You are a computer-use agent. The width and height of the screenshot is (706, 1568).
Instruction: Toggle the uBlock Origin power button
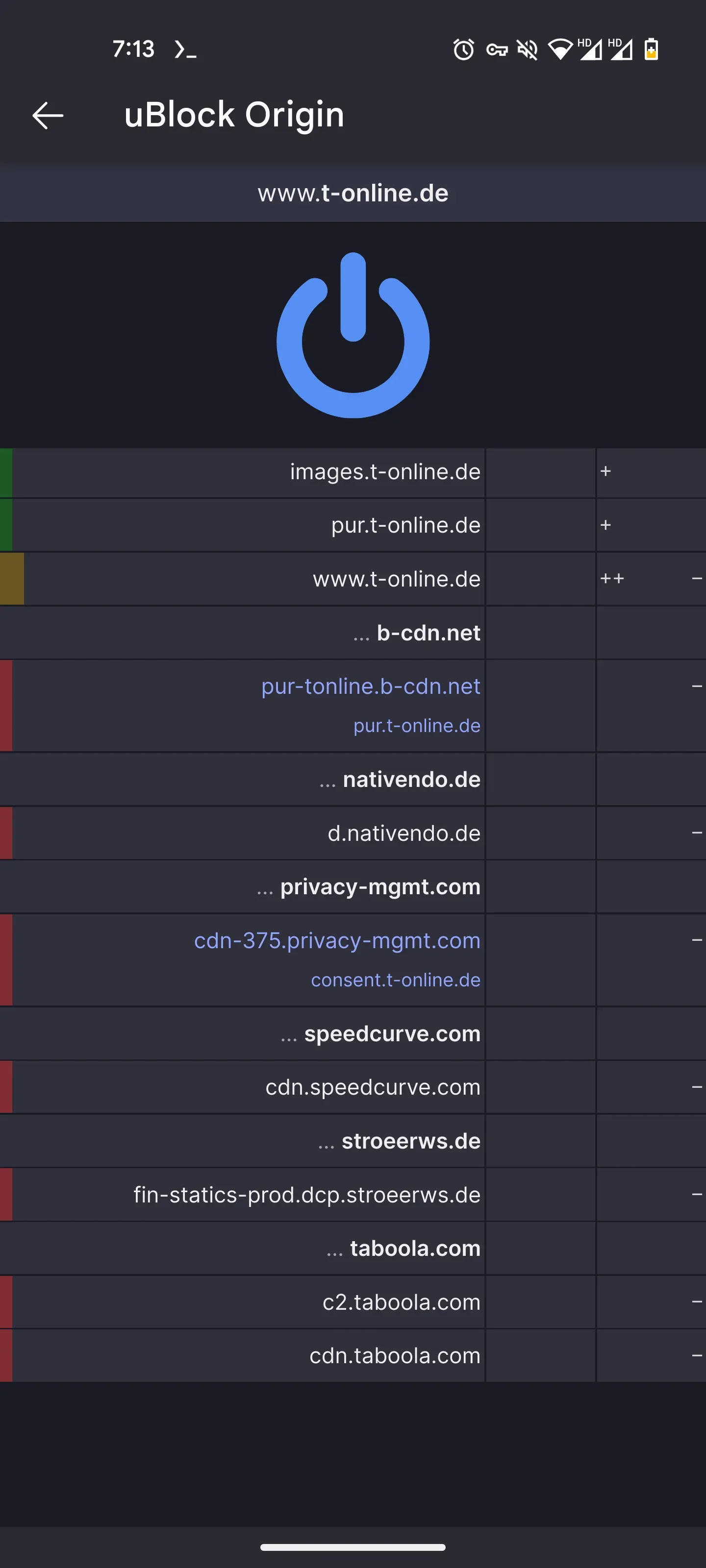[353, 335]
